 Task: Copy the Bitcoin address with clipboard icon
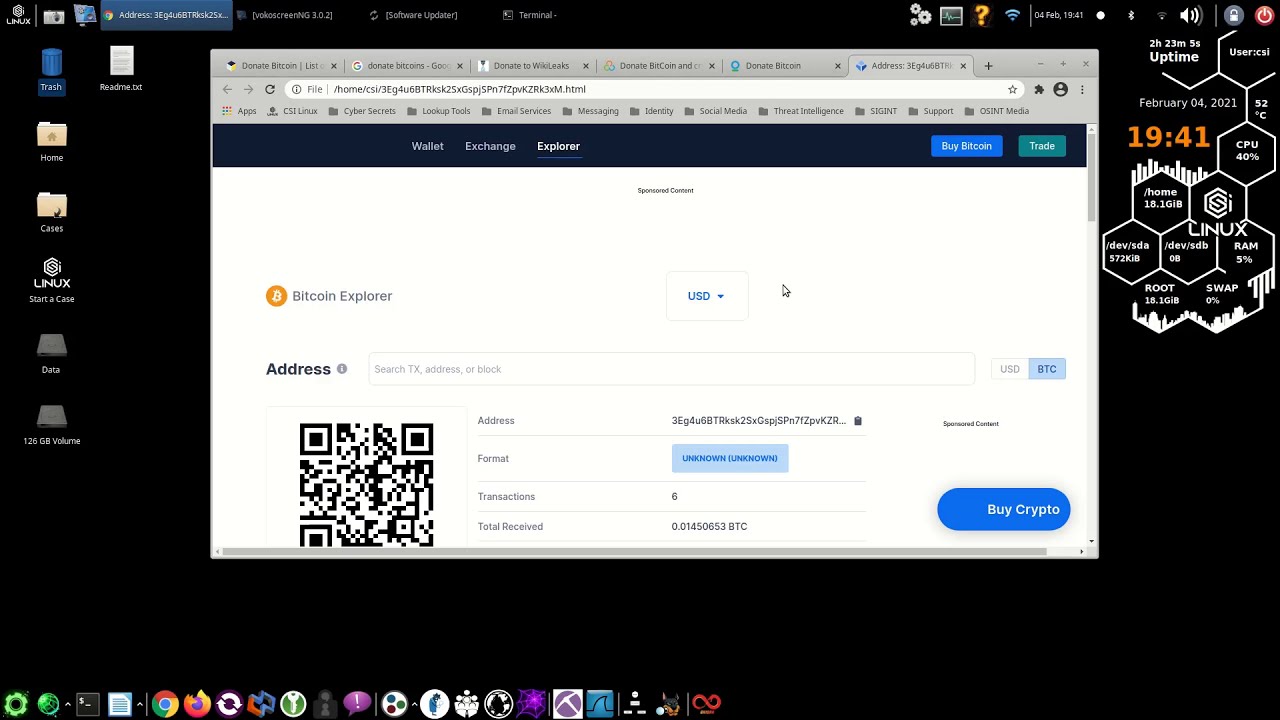(x=858, y=421)
